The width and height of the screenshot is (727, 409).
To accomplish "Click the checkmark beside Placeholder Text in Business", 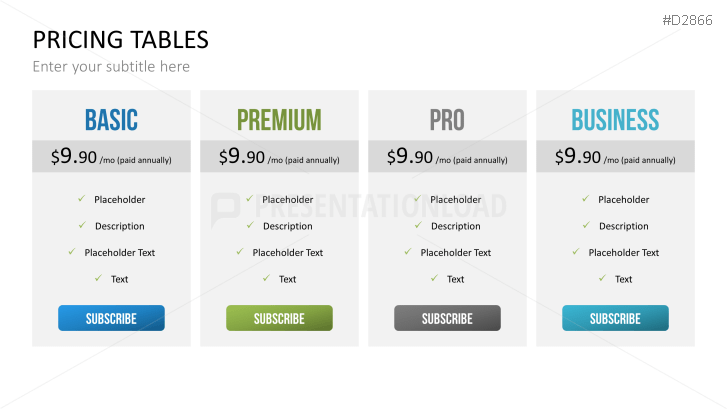I will 575,252.
